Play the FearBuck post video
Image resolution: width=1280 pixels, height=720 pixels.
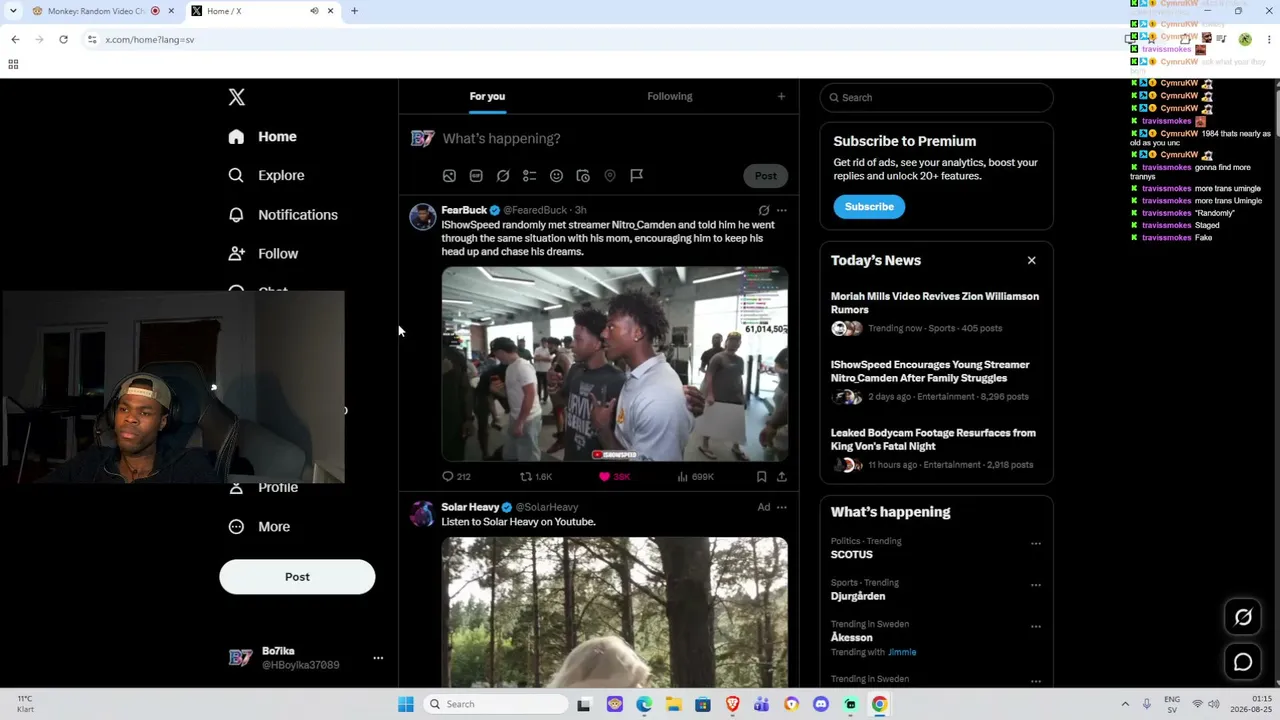point(615,364)
